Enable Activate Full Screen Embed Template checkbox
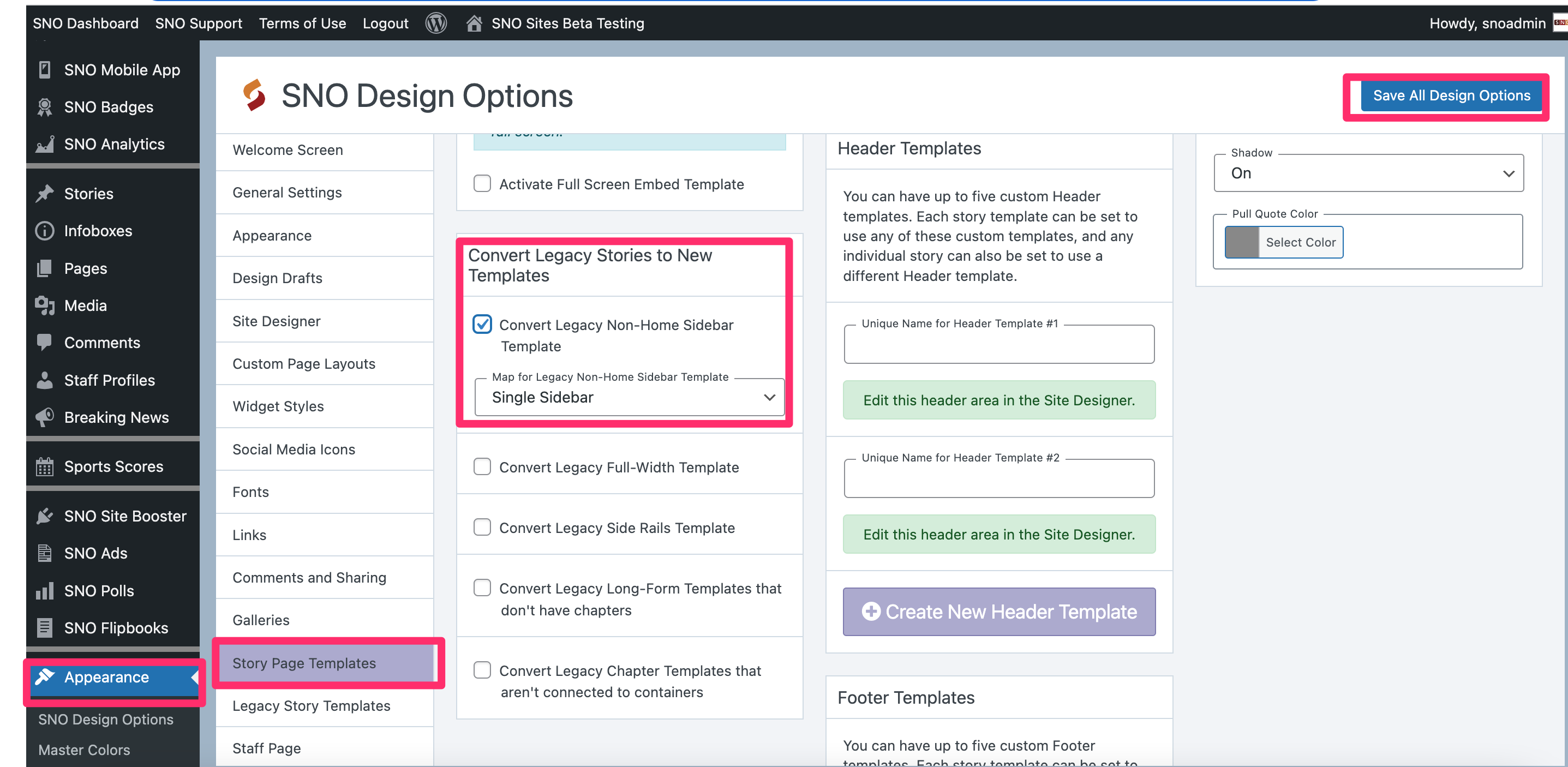The width and height of the screenshot is (1568, 767). 482,184
